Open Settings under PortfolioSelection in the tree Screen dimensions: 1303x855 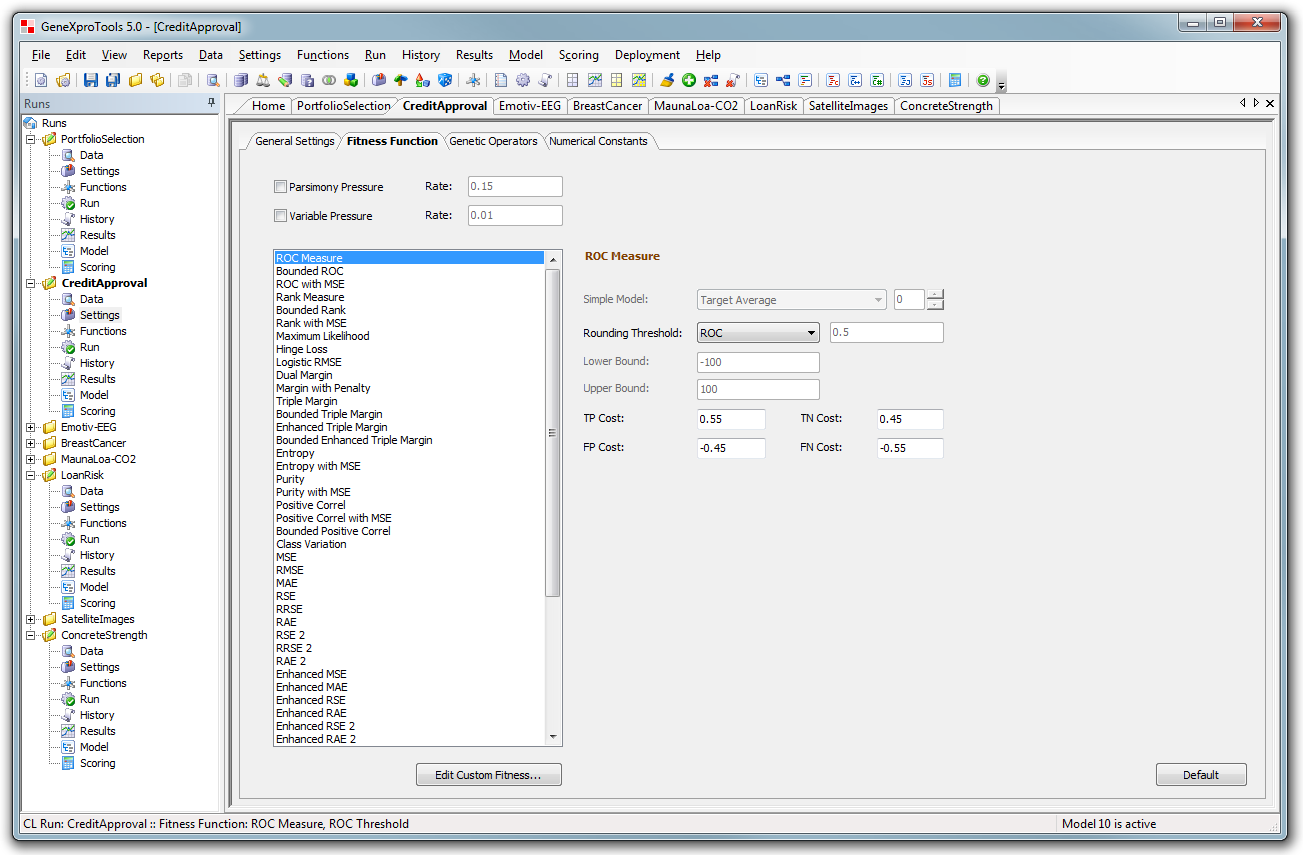99,171
